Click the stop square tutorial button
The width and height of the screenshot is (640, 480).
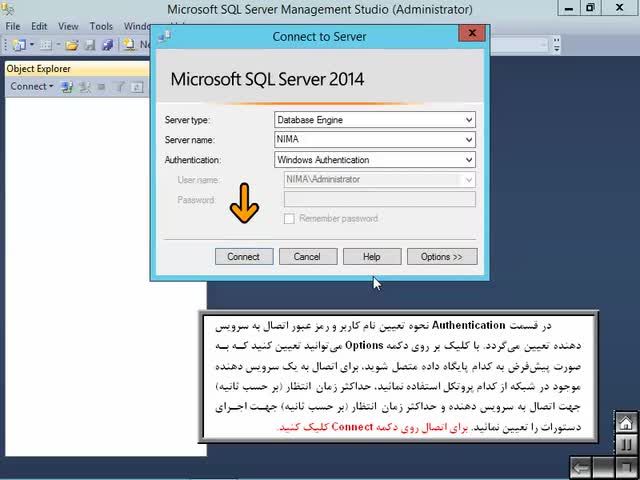click(625, 467)
